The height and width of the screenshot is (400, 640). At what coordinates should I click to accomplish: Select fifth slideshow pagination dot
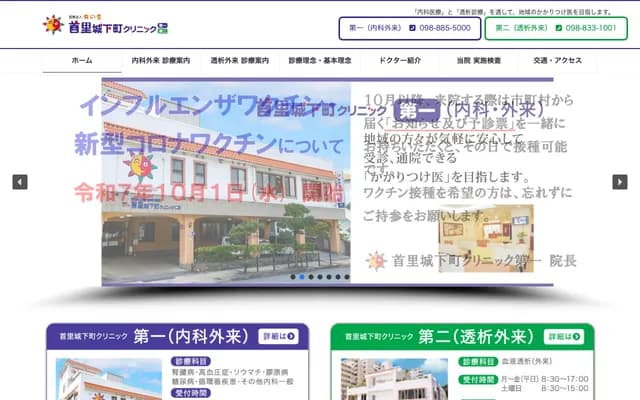pos(329,277)
